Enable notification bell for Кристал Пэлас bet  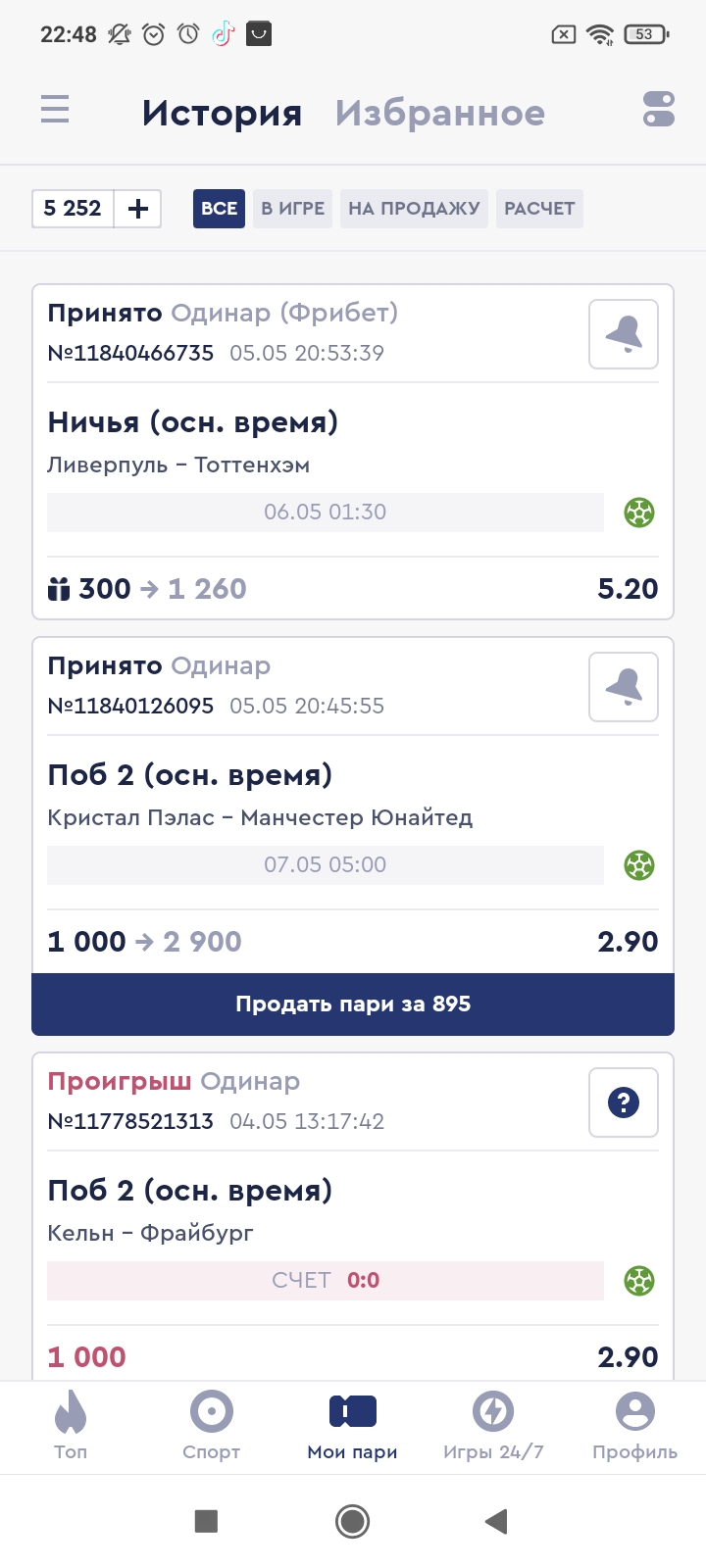click(x=624, y=687)
